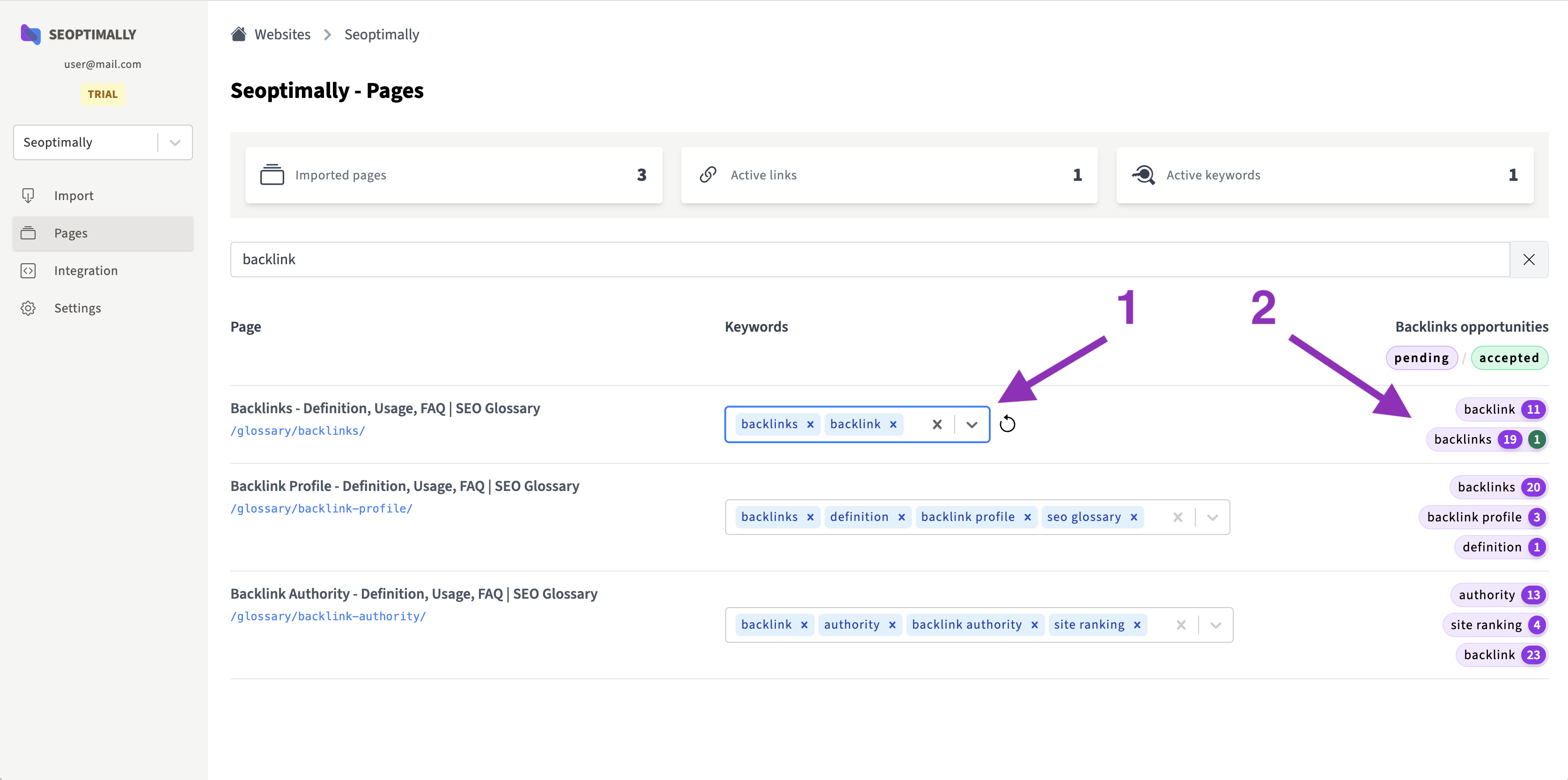The image size is (1568, 780).
Task: Click 'Backlinks - Definition, Usage, FAQ' page title
Action: pyautogui.click(x=385, y=408)
